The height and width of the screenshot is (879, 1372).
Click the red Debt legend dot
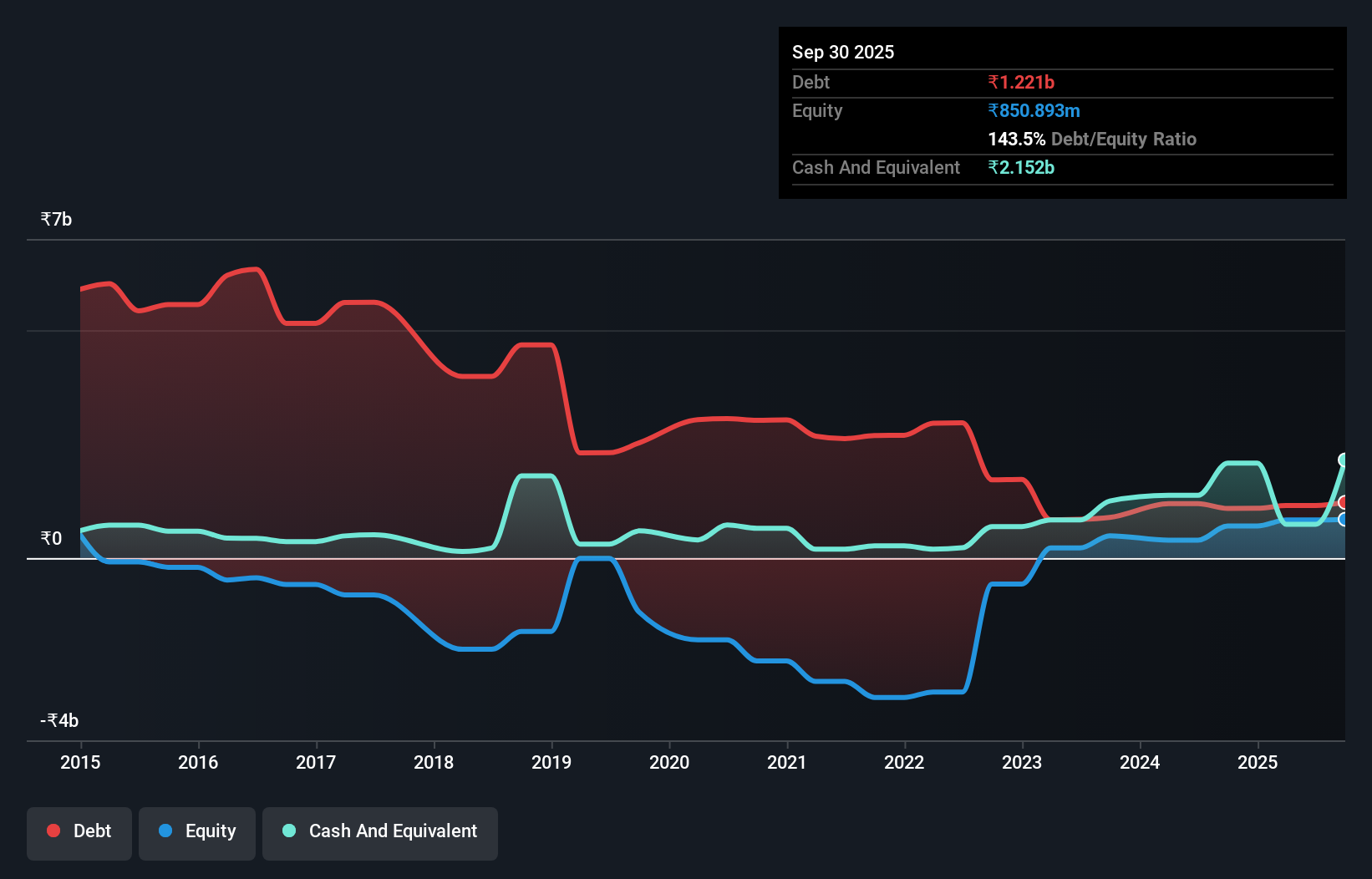coord(52,831)
